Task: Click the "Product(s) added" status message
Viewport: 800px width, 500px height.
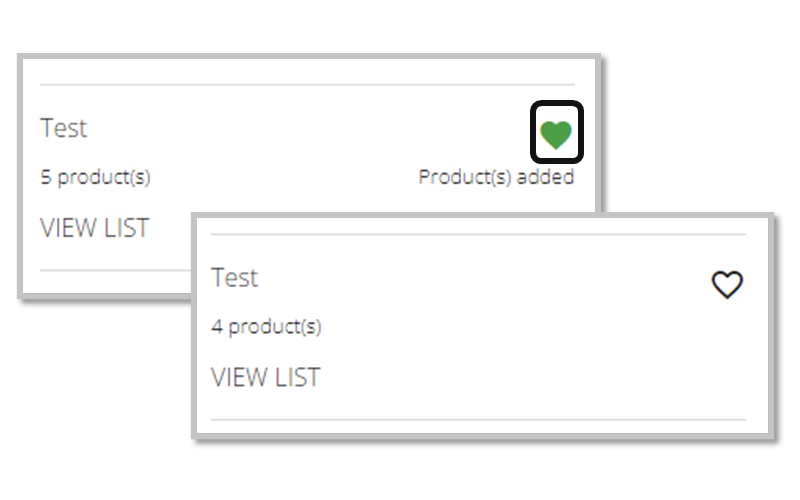Action: pyautogui.click(x=496, y=178)
